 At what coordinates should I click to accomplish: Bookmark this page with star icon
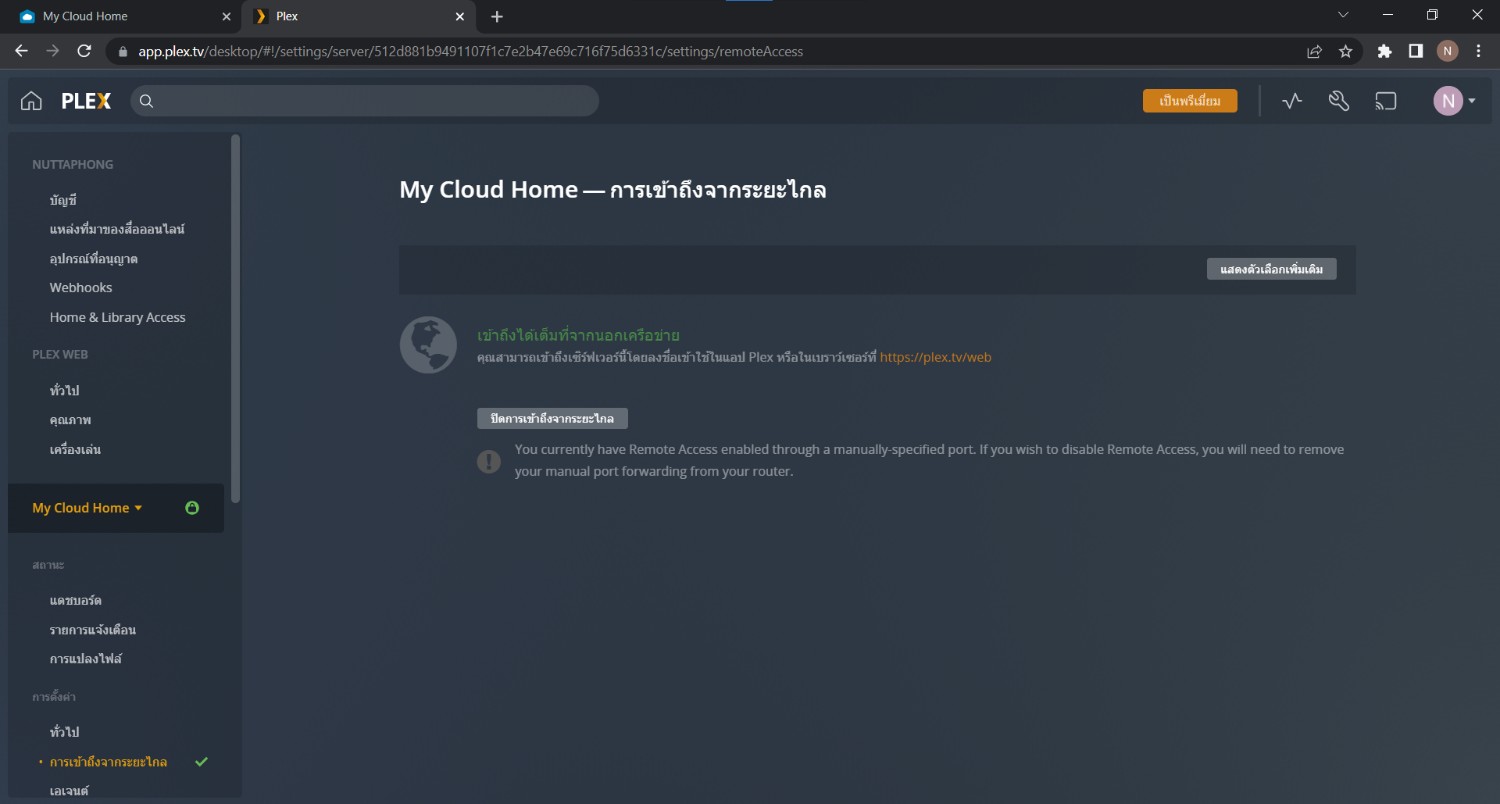(1346, 51)
